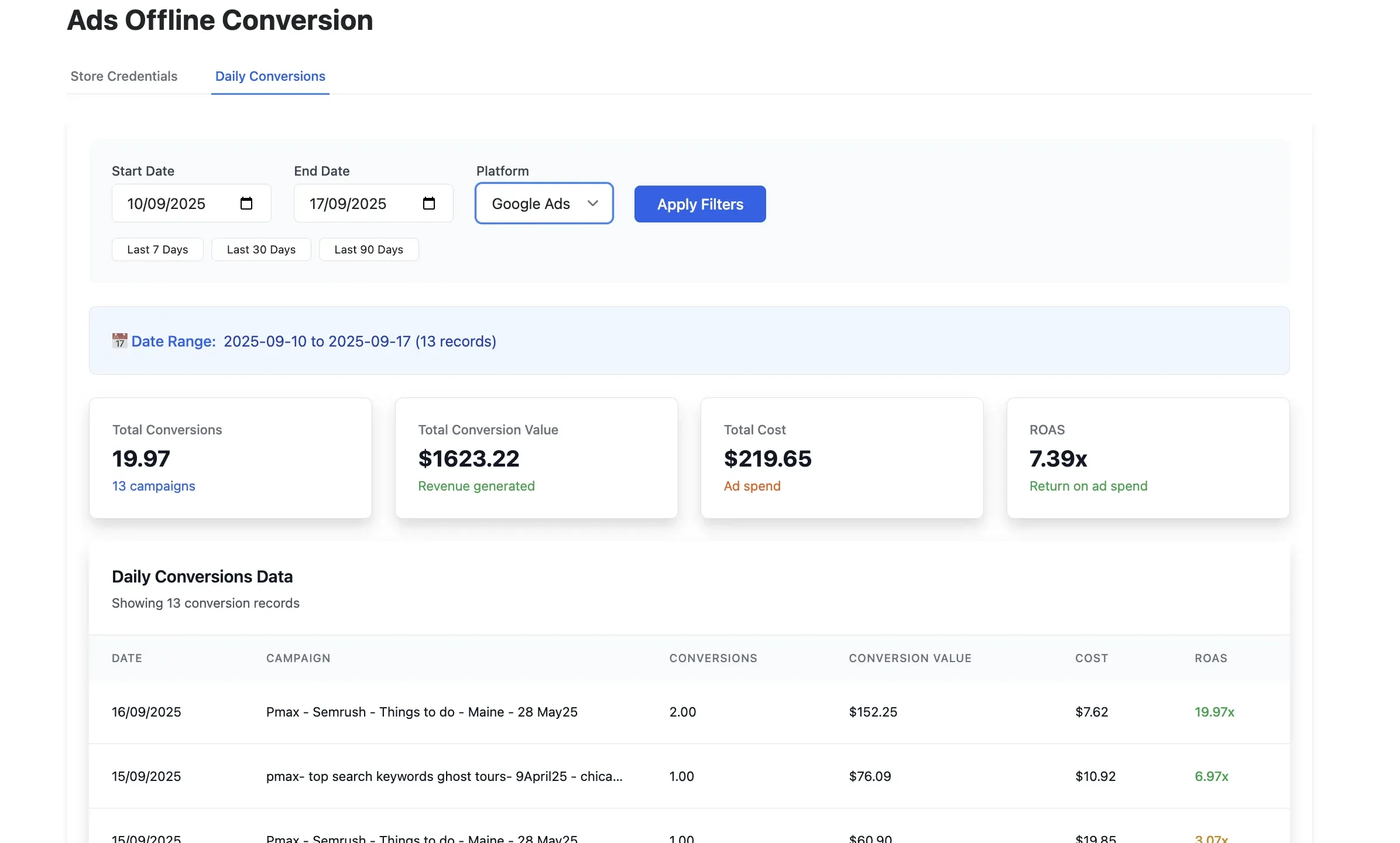Click the Showing 13 conversion records text
This screenshot has height=843, width=1400.
coord(205,603)
